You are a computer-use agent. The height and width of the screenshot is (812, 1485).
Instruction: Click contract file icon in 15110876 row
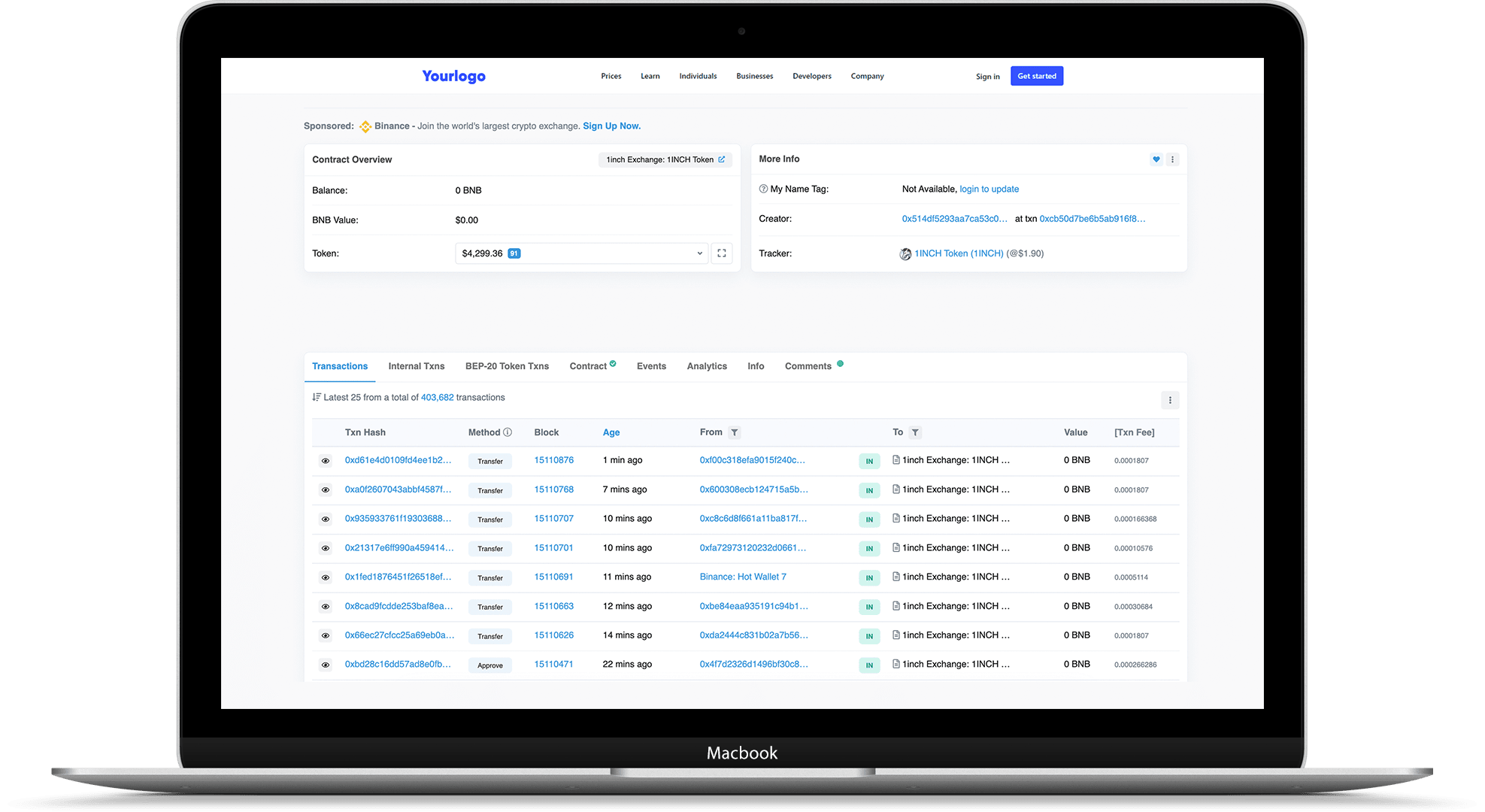(x=896, y=459)
